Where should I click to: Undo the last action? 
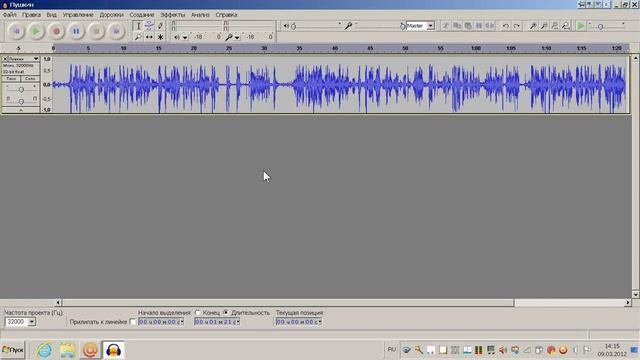[x=505, y=26]
